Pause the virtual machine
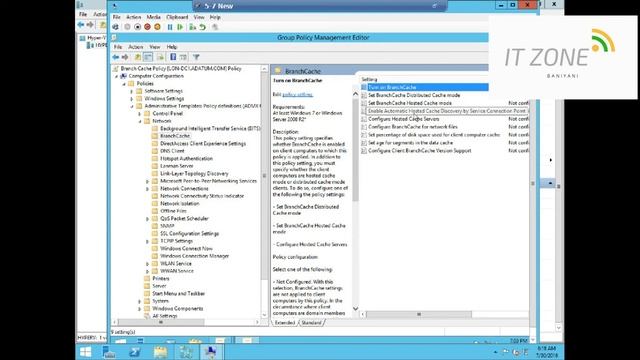This screenshot has width=640, height=360. point(170,27)
